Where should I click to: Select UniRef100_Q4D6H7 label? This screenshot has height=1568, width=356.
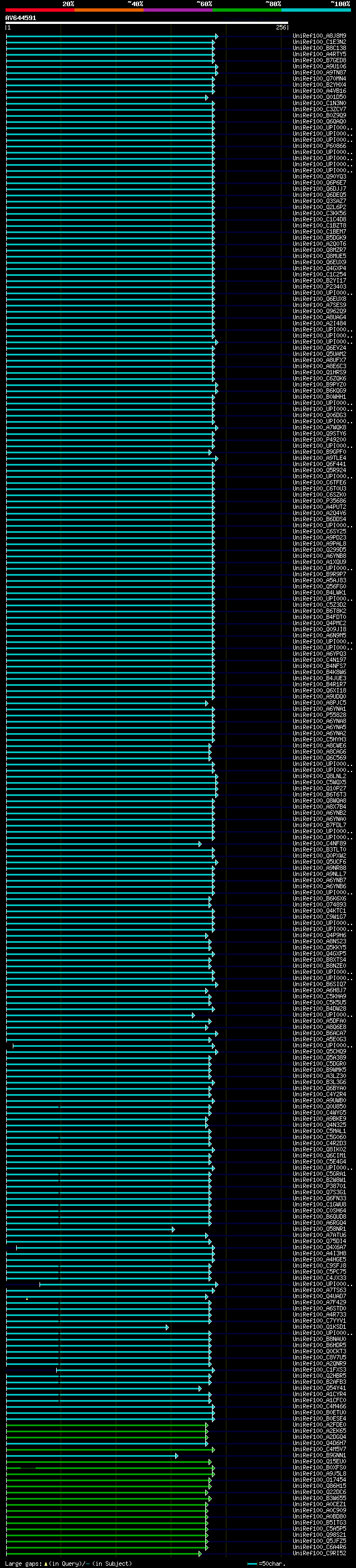319,1443
